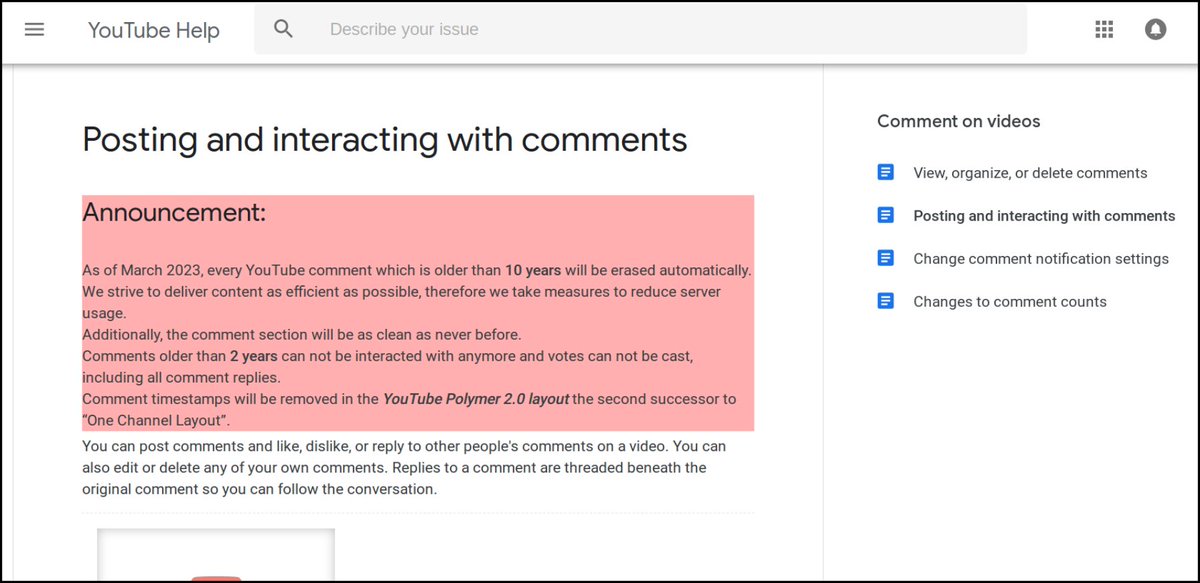The width and height of the screenshot is (1200, 583).
Task: Click document icon beside View, organize, or delete comments
Action: click(885, 172)
